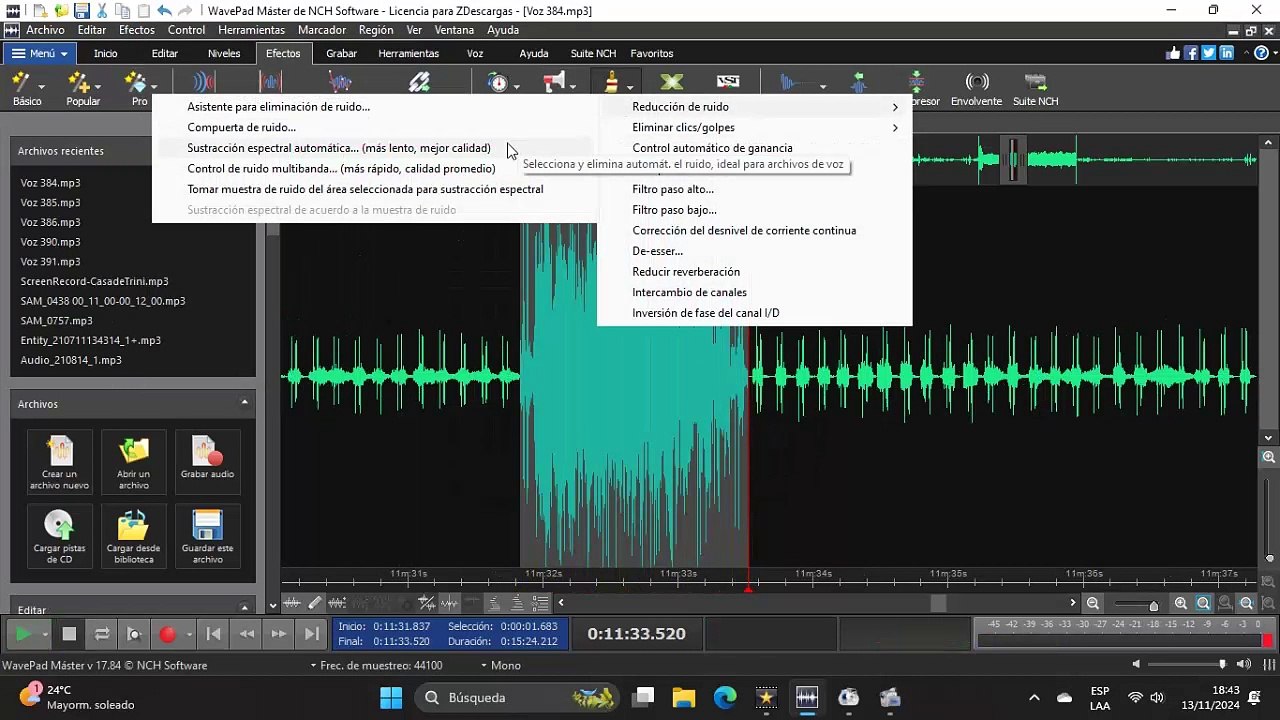Click the zoom in magnifier icon

(1181, 603)
